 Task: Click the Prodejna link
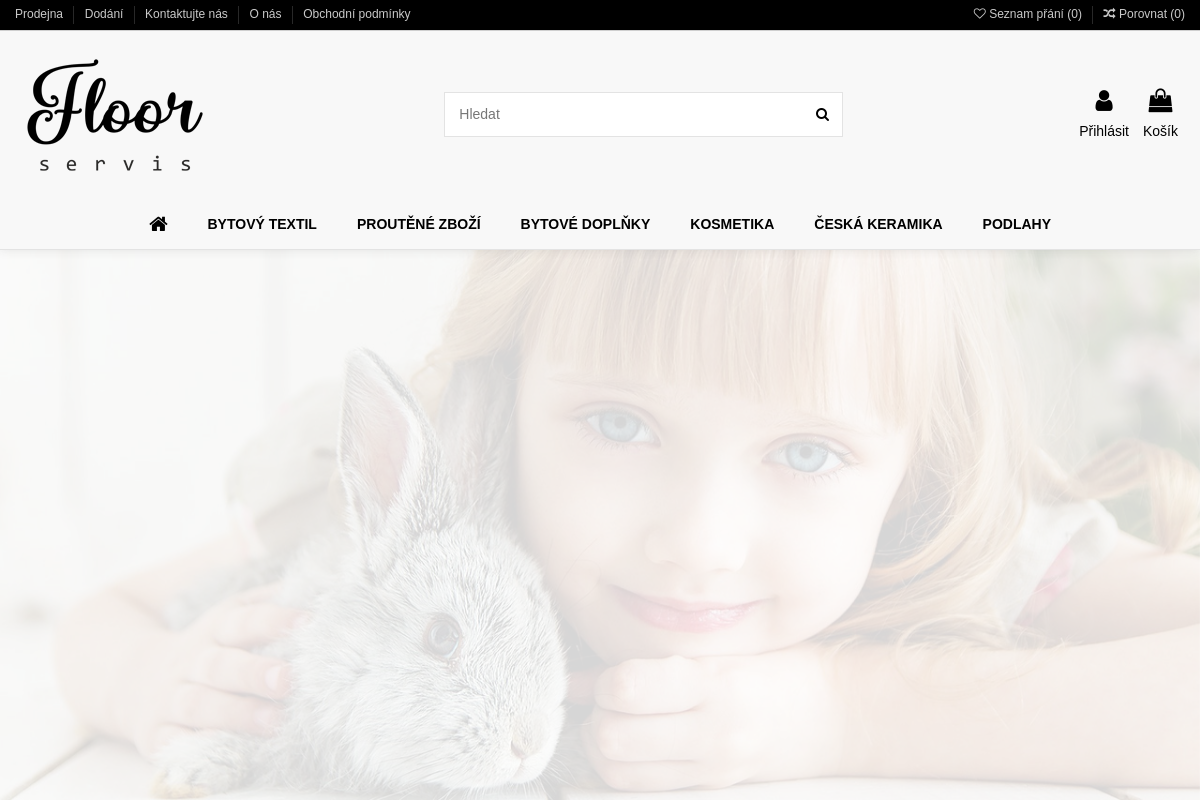point(39,14)
